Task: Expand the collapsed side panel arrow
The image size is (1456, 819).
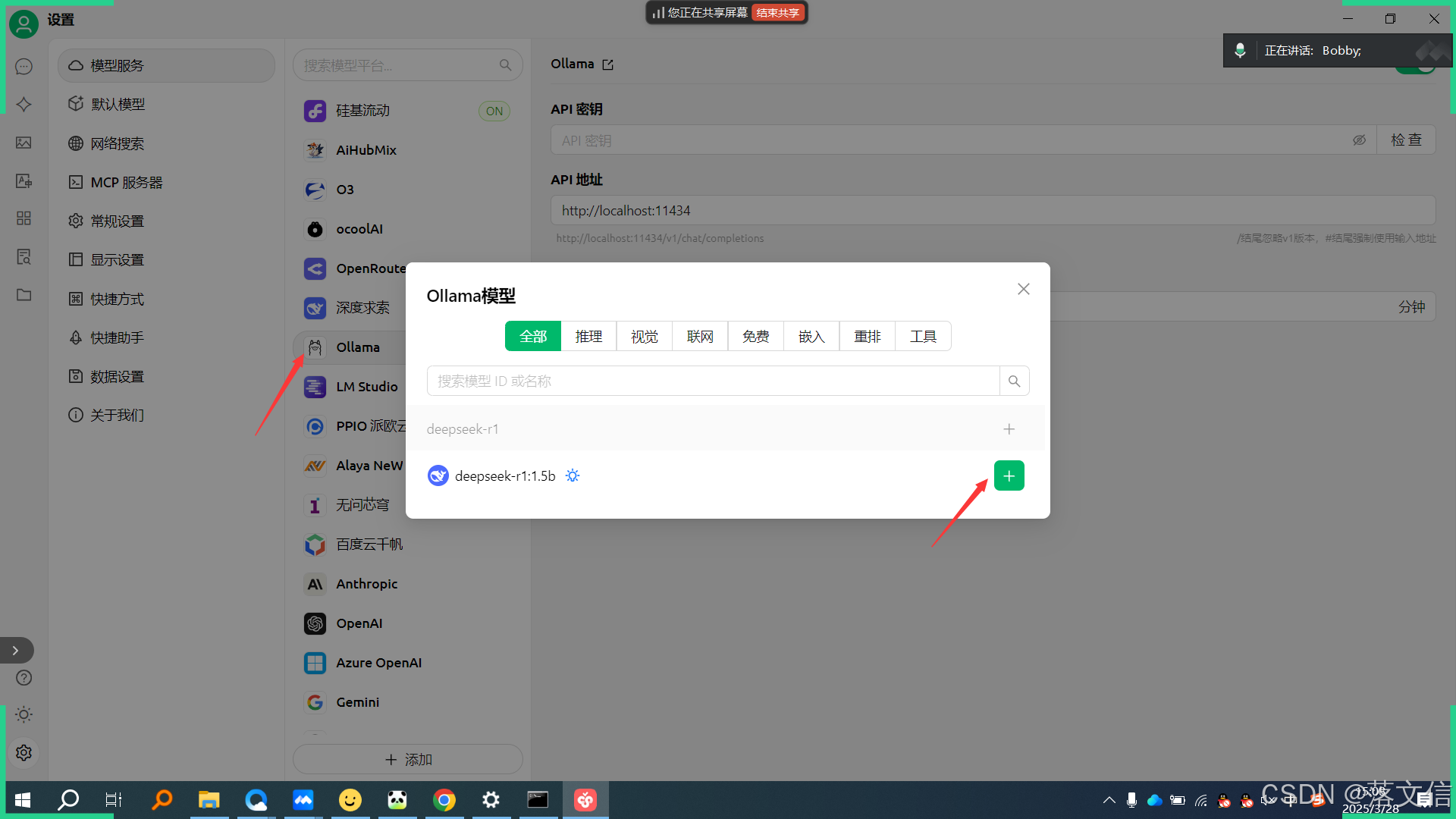Action: pos(15,650)
